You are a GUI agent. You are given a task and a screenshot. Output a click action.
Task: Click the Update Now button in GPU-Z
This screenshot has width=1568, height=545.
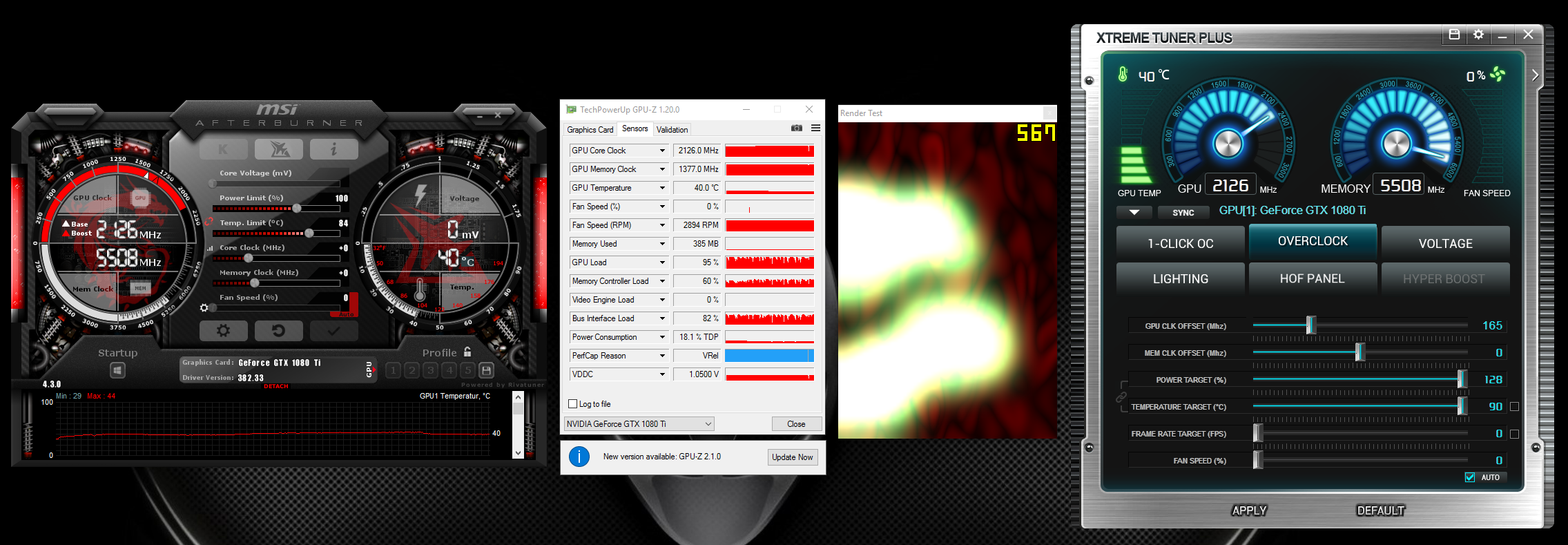(793, 457)
